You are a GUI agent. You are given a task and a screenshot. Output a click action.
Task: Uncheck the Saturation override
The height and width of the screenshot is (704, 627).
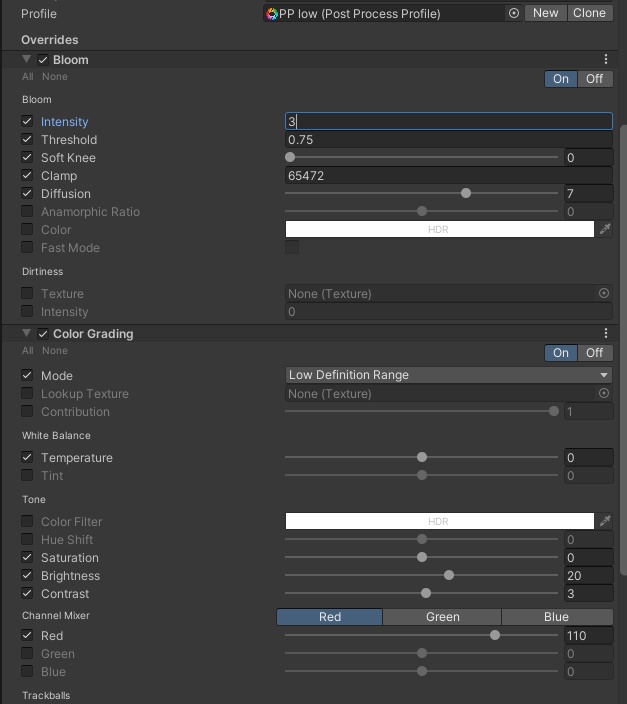coord(27,557)
